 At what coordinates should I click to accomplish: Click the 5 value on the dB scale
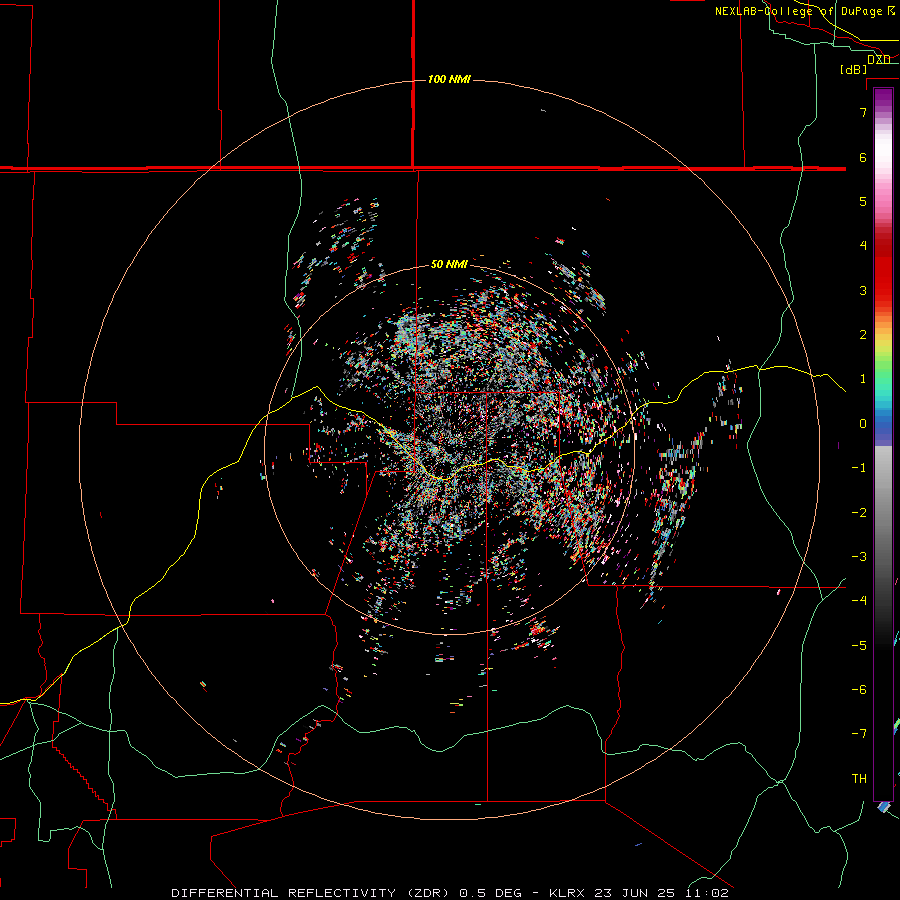tap(863, 201)
